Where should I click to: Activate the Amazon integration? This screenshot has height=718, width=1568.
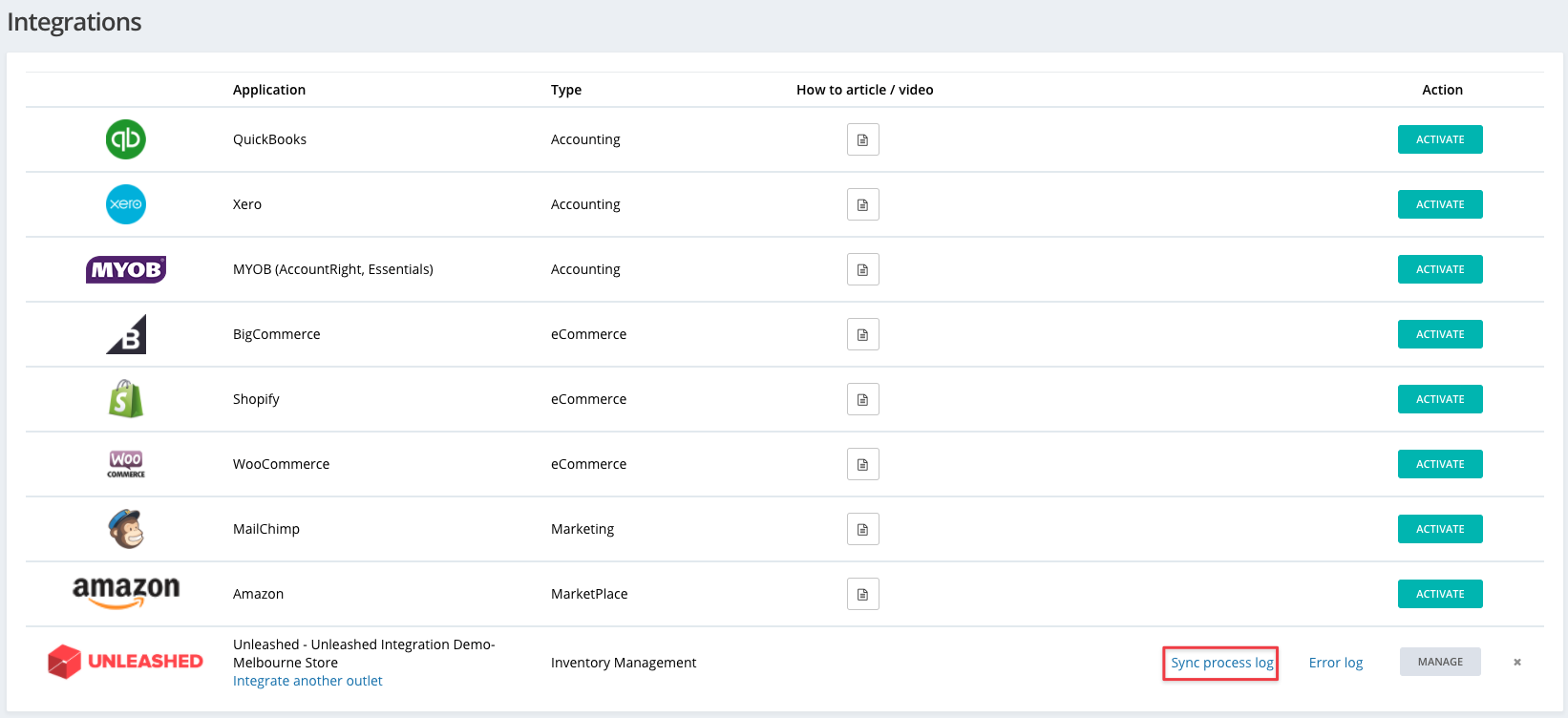point(1439,594)
